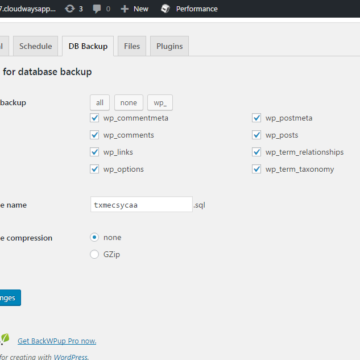Click the plus icon beside New
Viewport: 360px width, 360px height.
(x=125, y=9)
